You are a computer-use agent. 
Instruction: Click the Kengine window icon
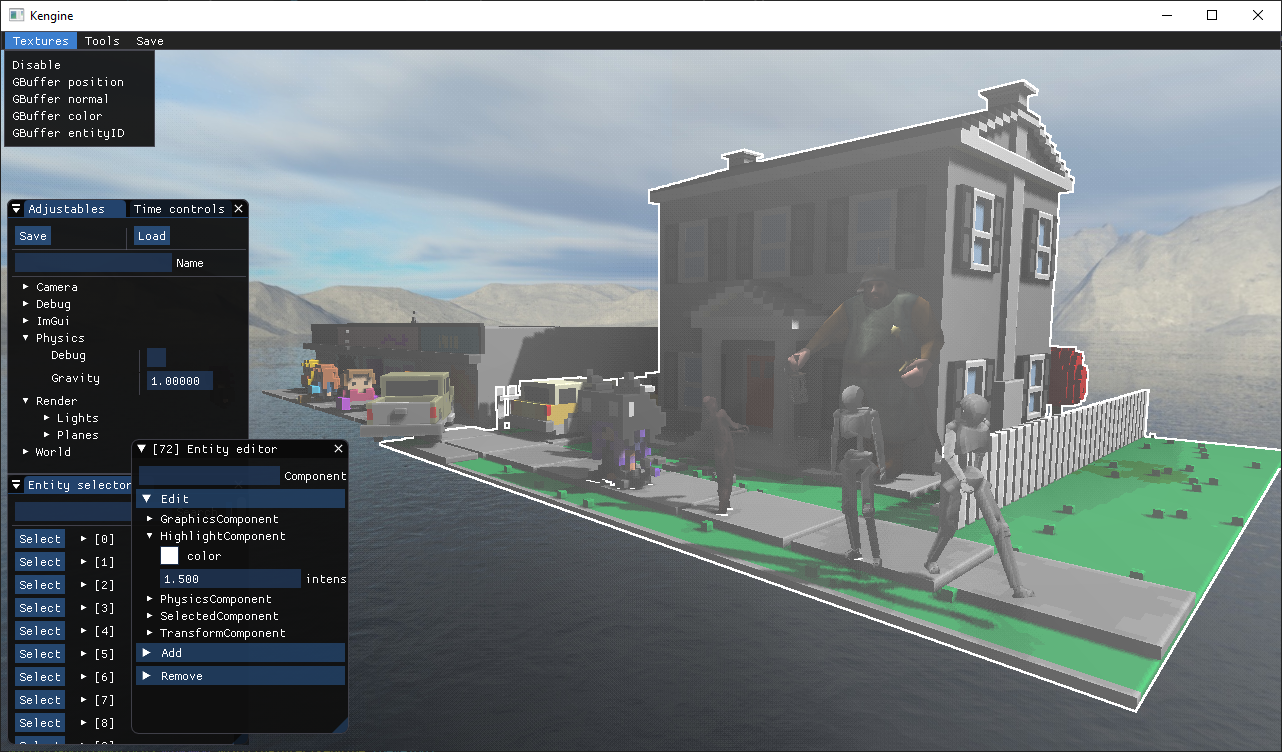point(16,15)
